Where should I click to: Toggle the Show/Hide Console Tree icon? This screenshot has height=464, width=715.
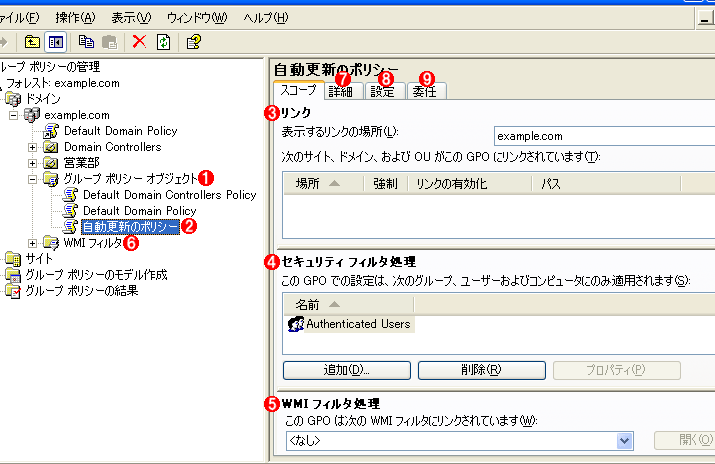coord(56,42)
